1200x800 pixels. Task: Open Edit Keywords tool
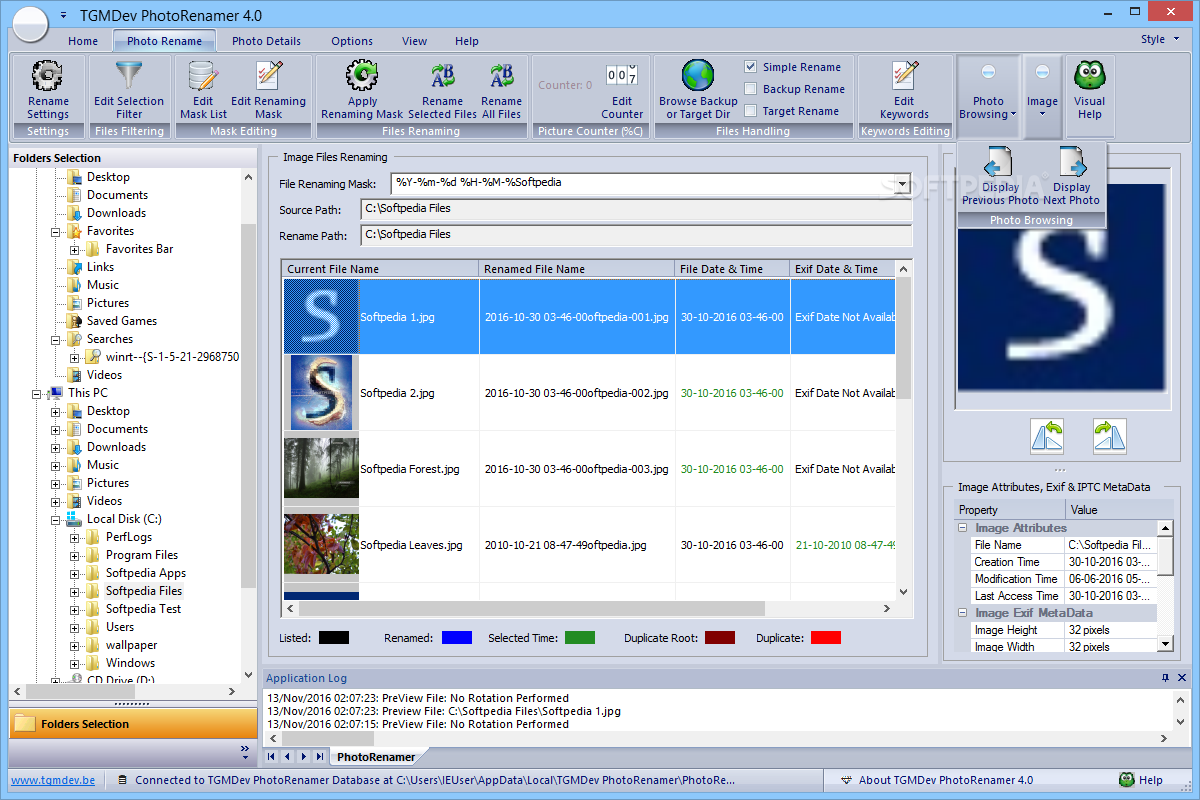point(904,78)
